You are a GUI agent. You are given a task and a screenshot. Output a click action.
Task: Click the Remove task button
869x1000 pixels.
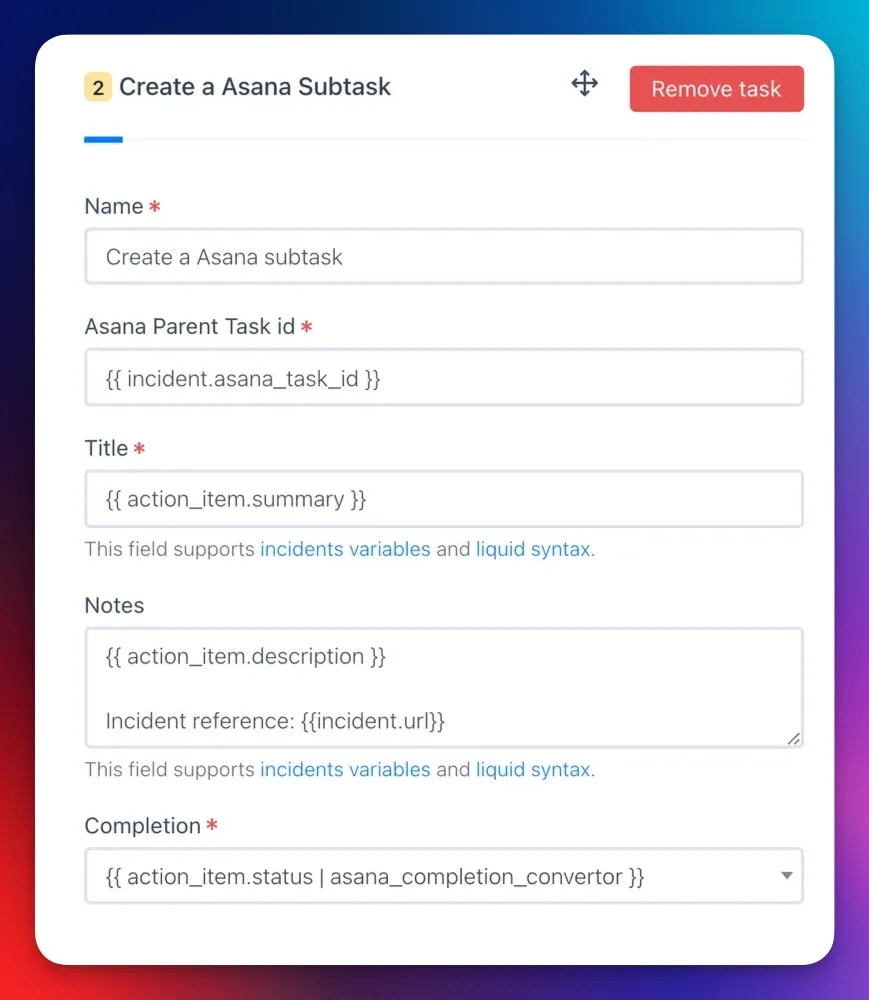716,89
